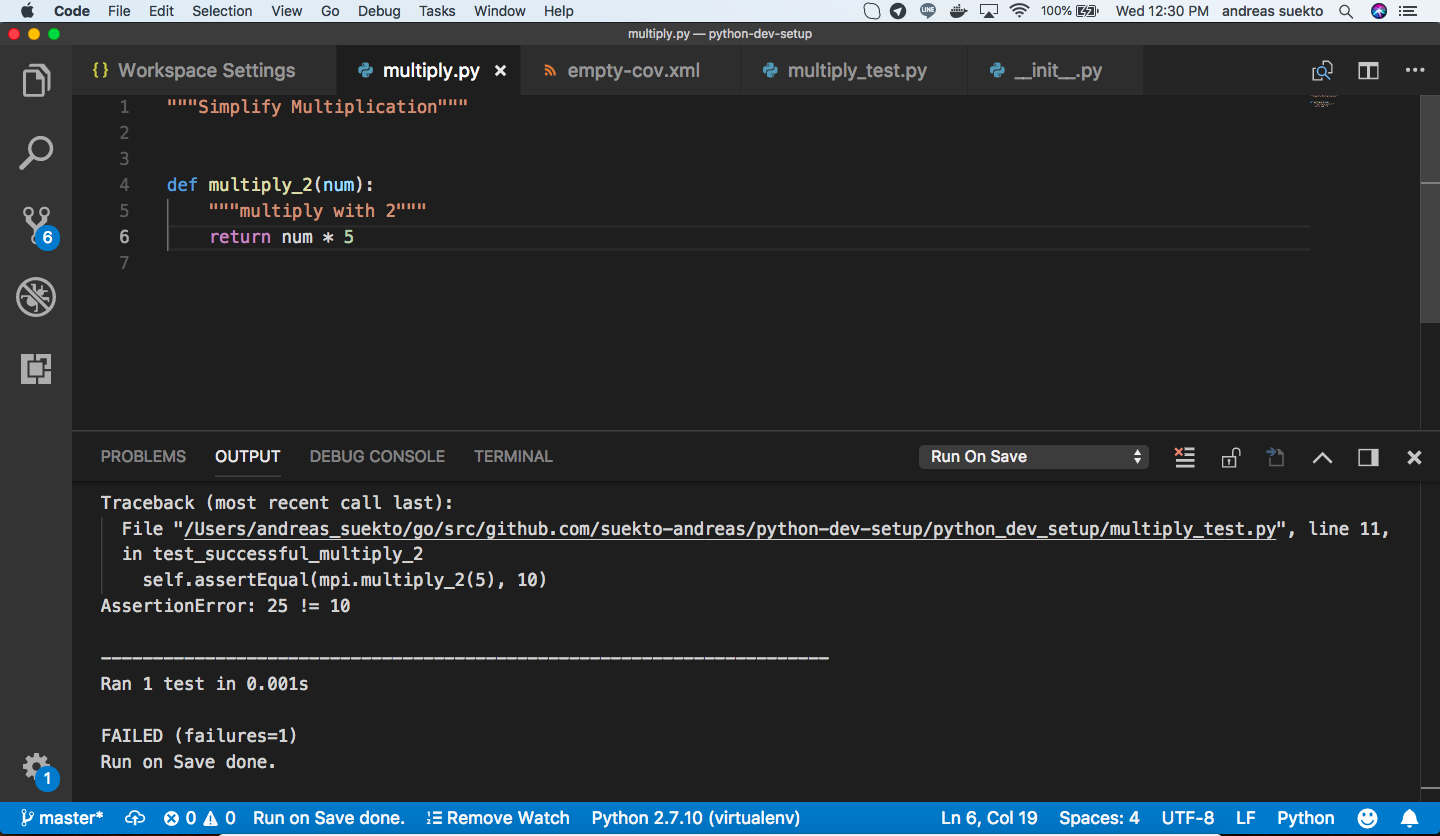Open the Extensions view icon
This screenshot has height=836, width=1440.
coord(36,369)
